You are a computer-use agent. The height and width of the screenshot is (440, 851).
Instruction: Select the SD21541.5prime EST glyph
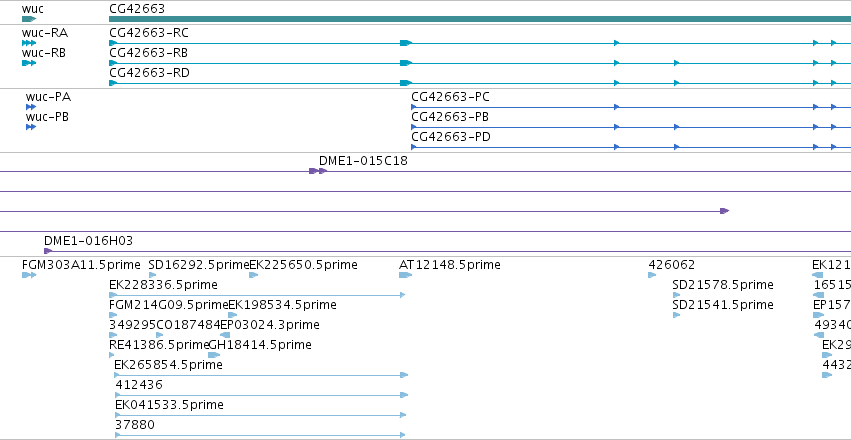[x=676, y=315]
